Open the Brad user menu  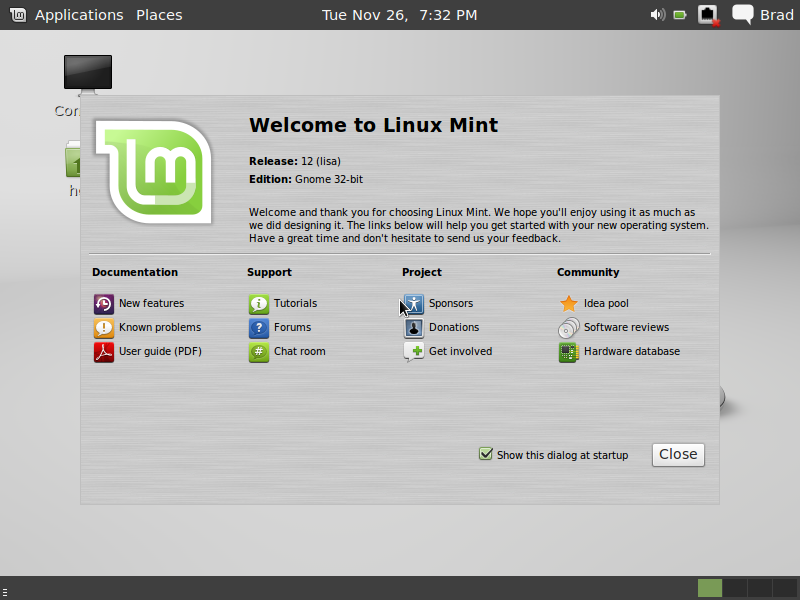[777, 15]
